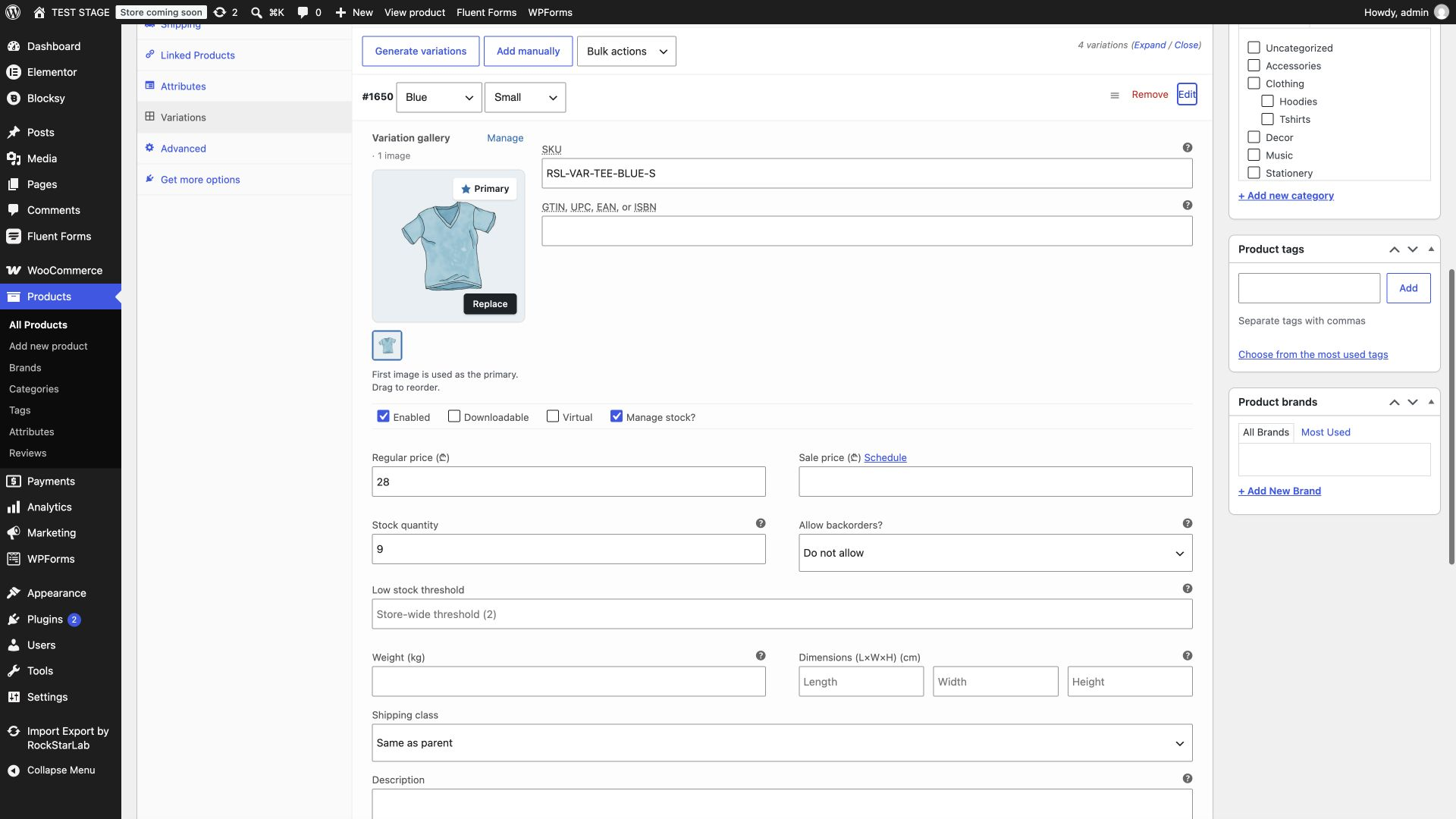Click the Generate variations button
1456x819 pixels.
pos(421,52)
